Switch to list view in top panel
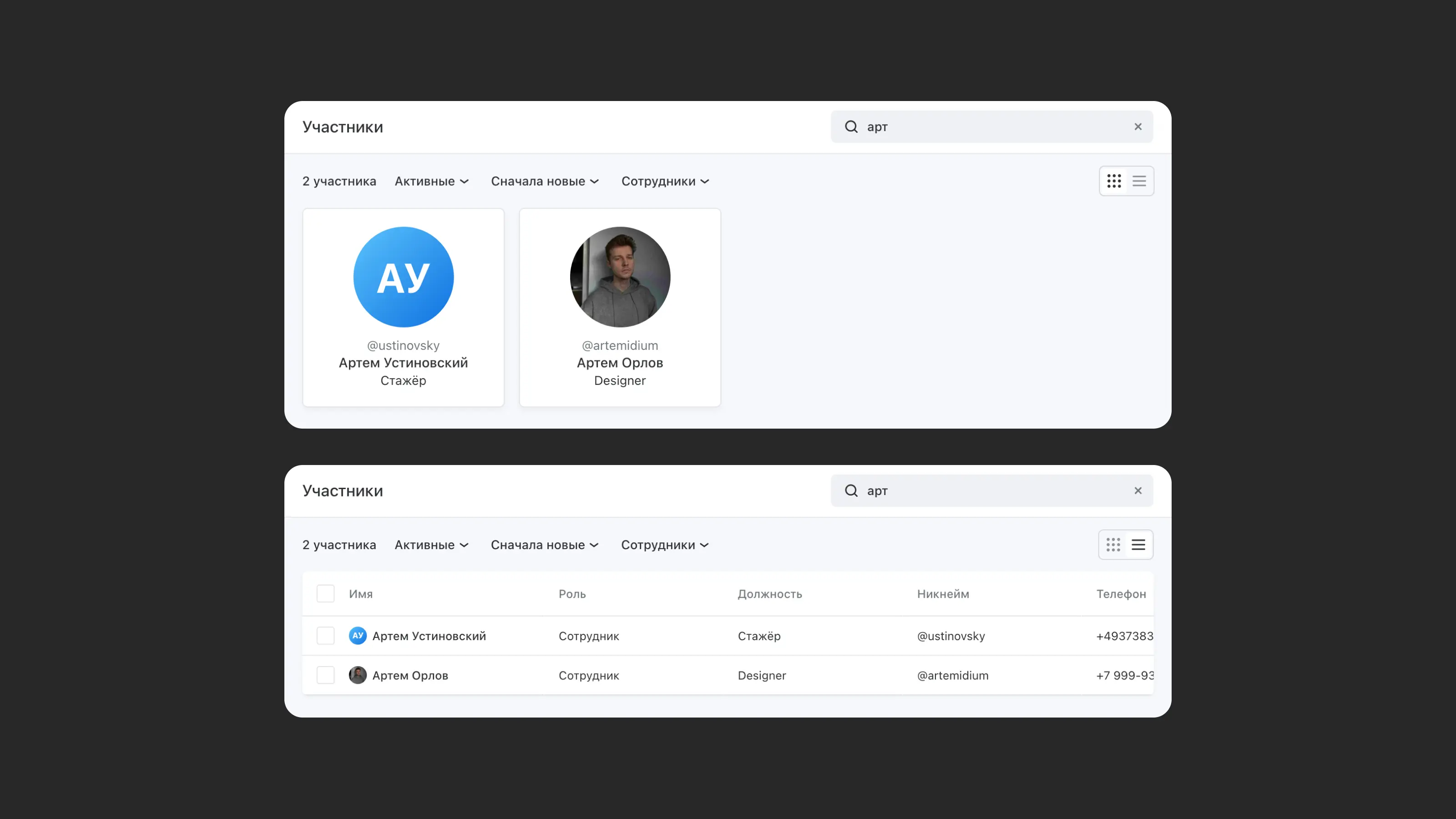 [1139, 181]
